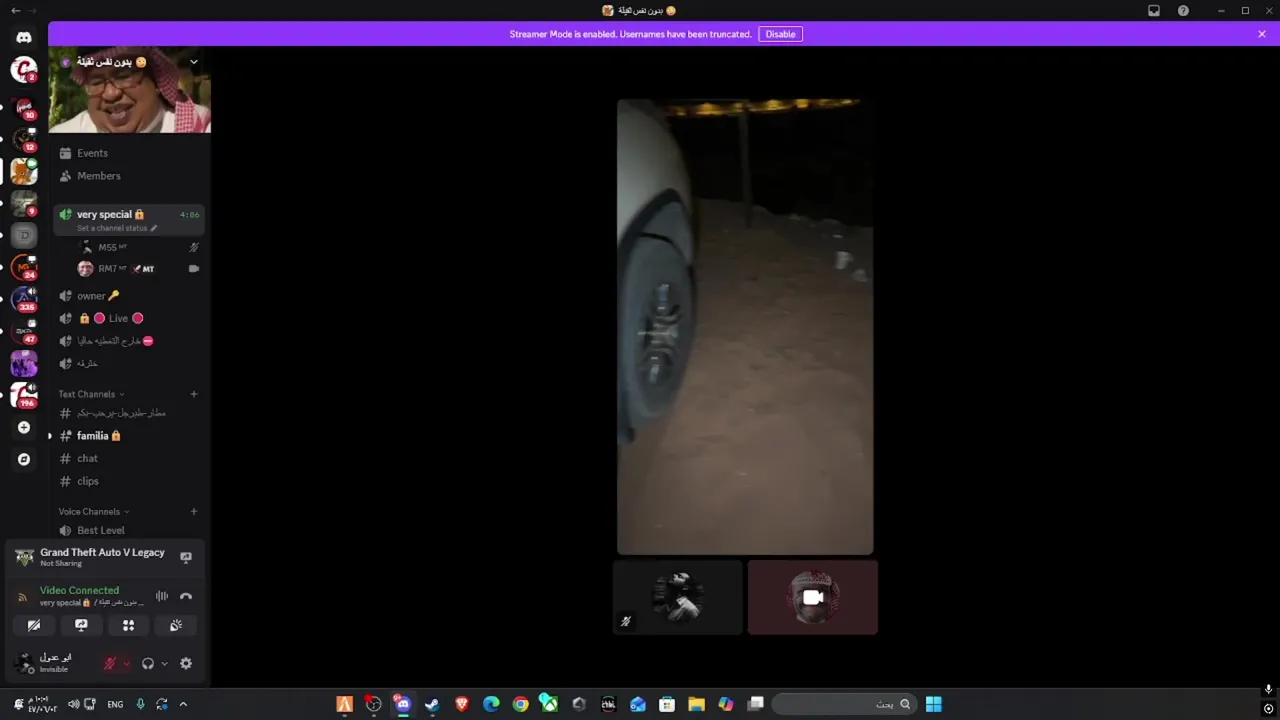Image resolution: width=1280 pixels, height=720 pixels.
Task: Join the Live voice channel
Action: click(x=129, y=318)
